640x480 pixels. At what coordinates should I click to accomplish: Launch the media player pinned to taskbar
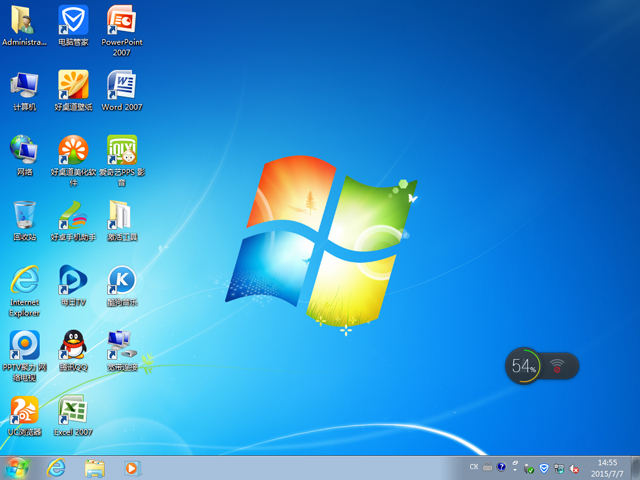click(132, 467)
